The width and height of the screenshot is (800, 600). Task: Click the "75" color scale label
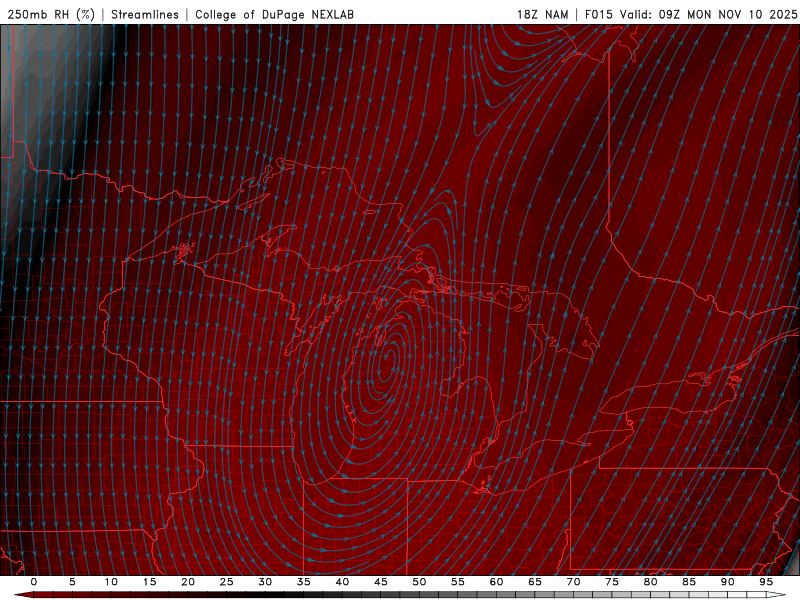coord(612,582)
